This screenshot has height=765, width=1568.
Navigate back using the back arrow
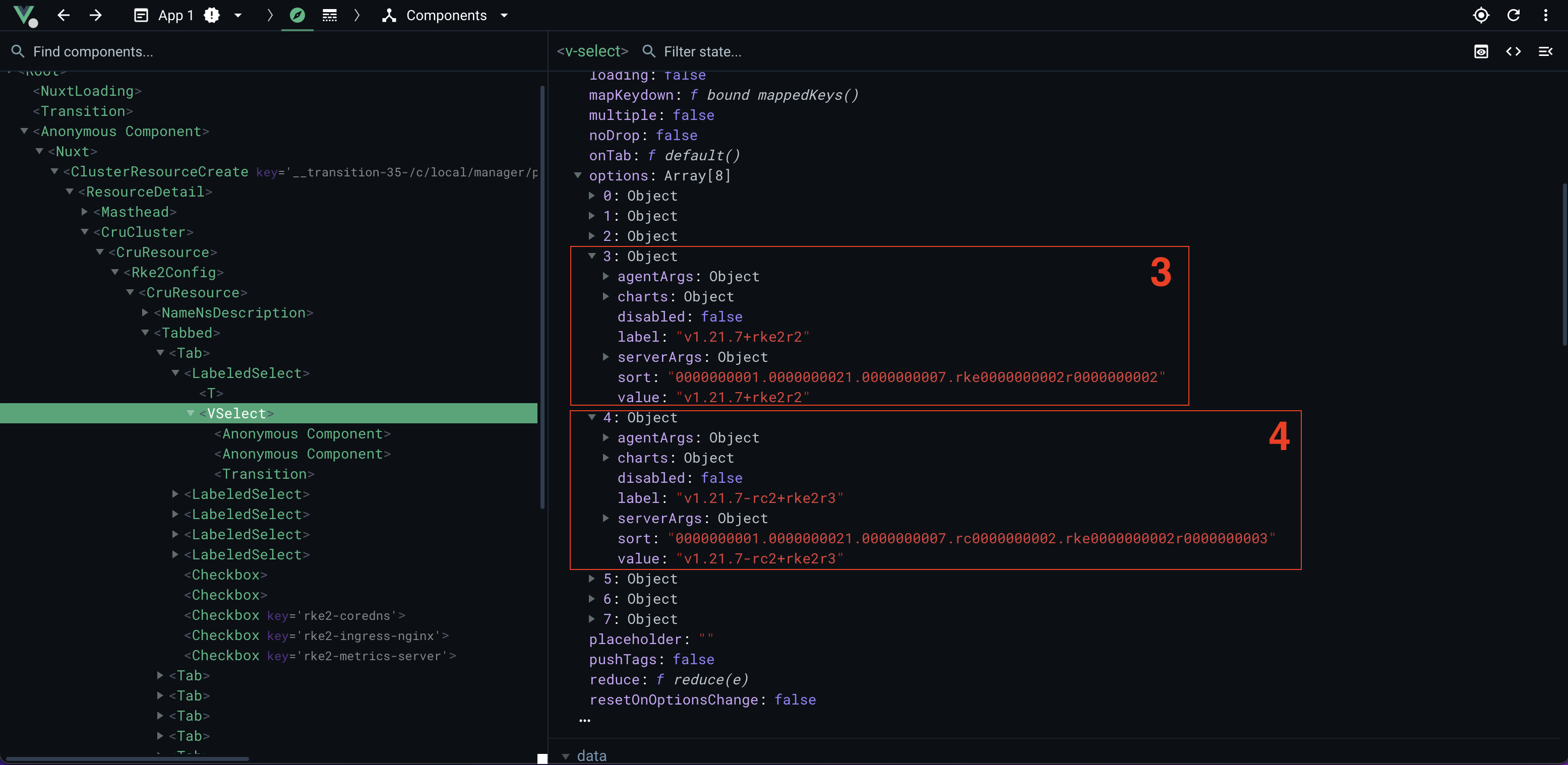click(x=64, y=16)
